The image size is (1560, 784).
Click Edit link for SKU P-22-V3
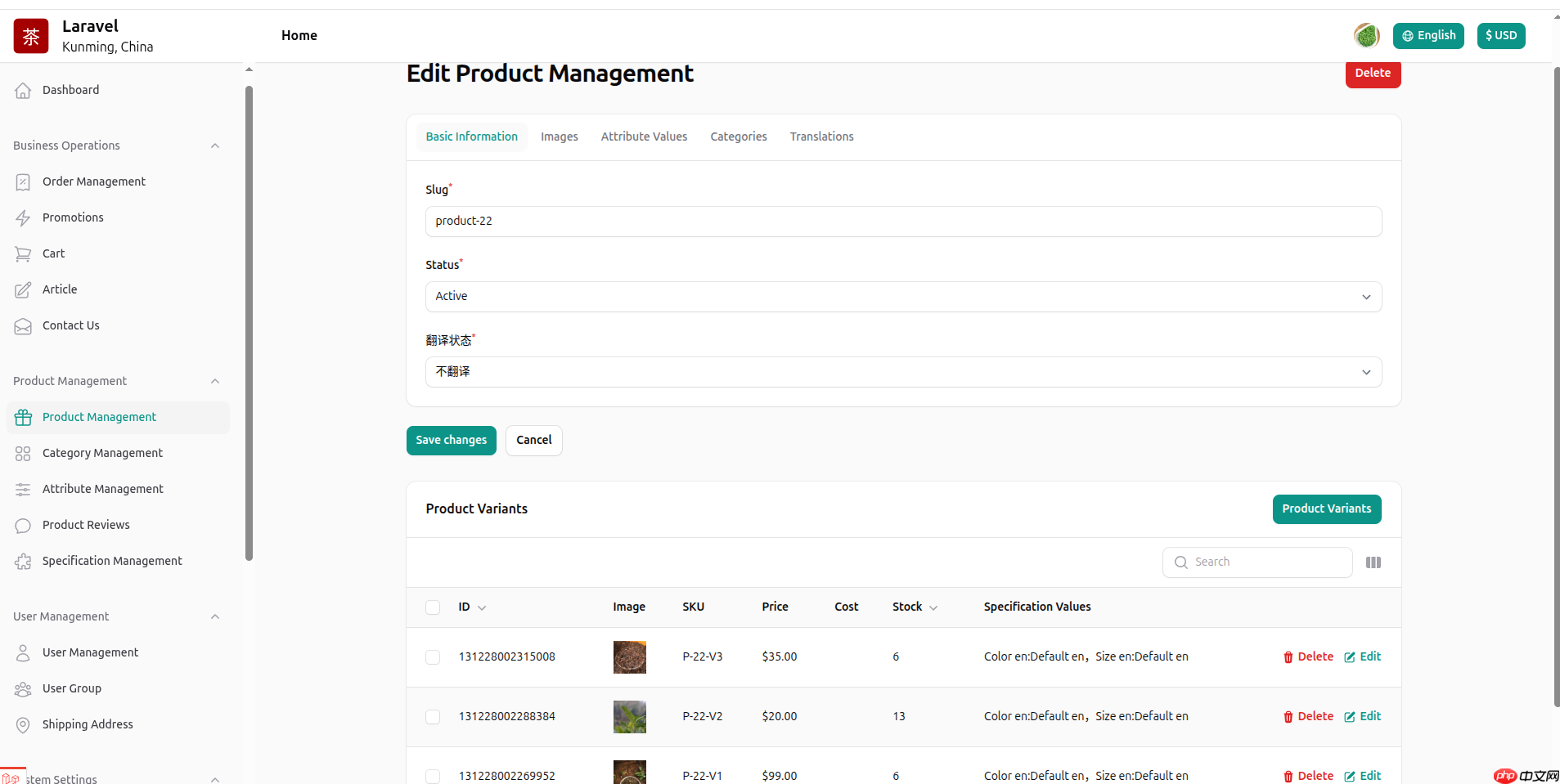[1363, 657]
